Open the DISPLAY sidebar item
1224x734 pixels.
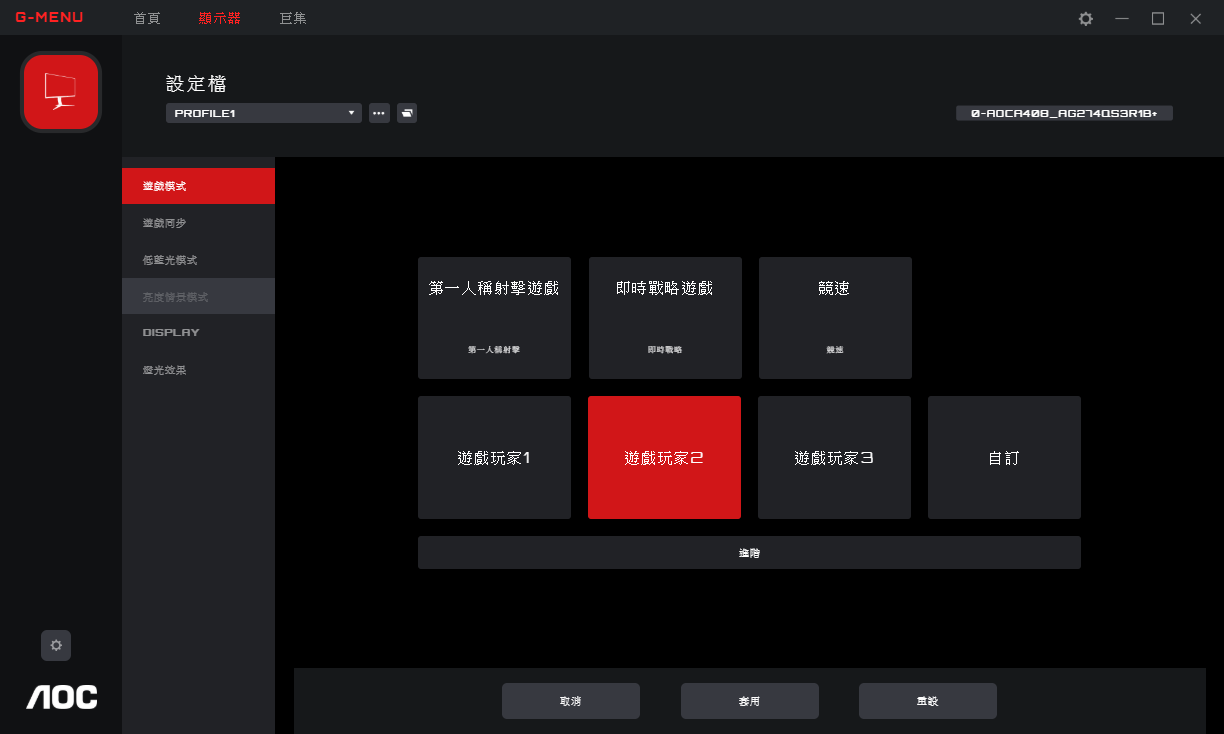click(x=198, y=332)
